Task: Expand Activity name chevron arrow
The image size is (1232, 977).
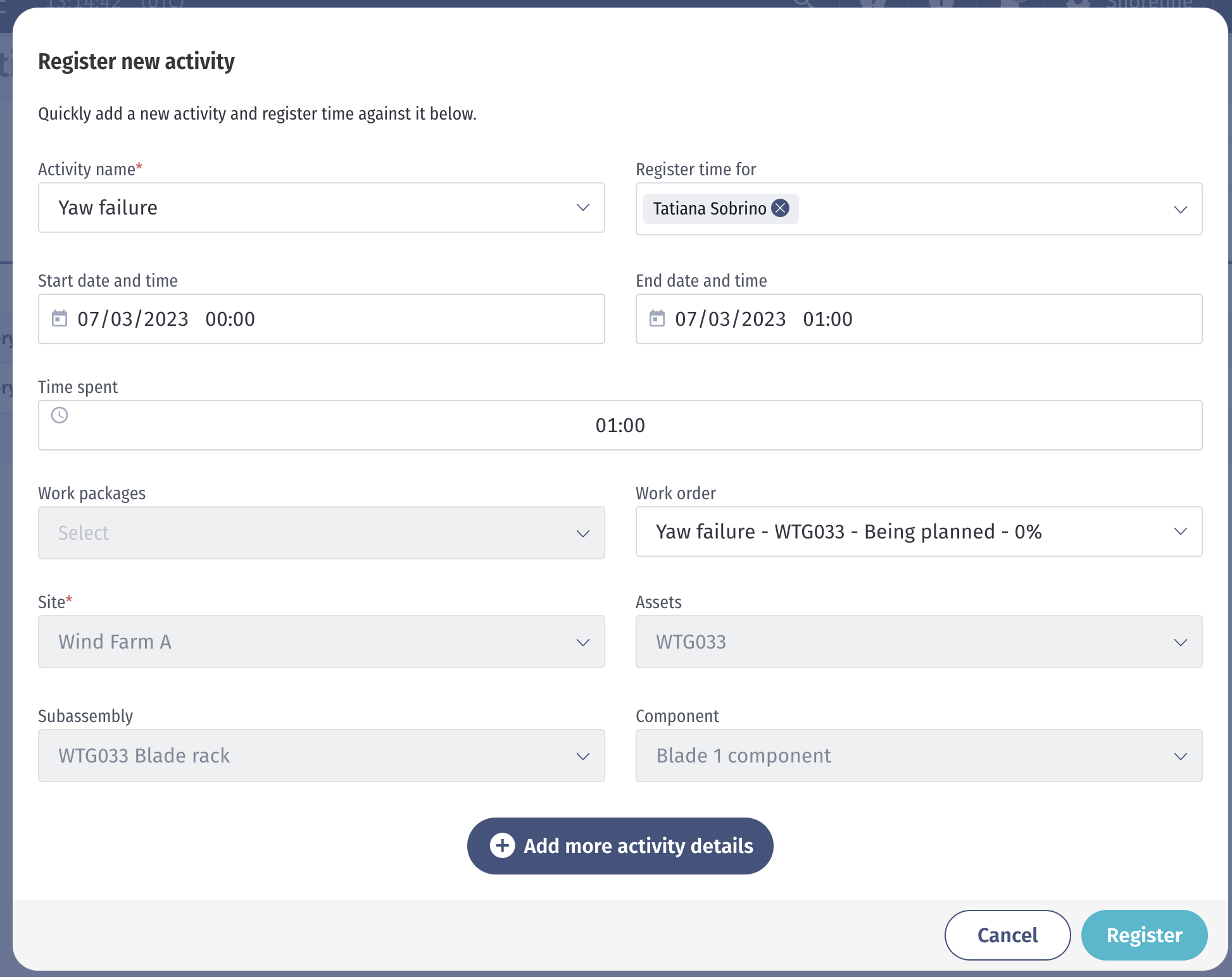Action: point(582,208)
